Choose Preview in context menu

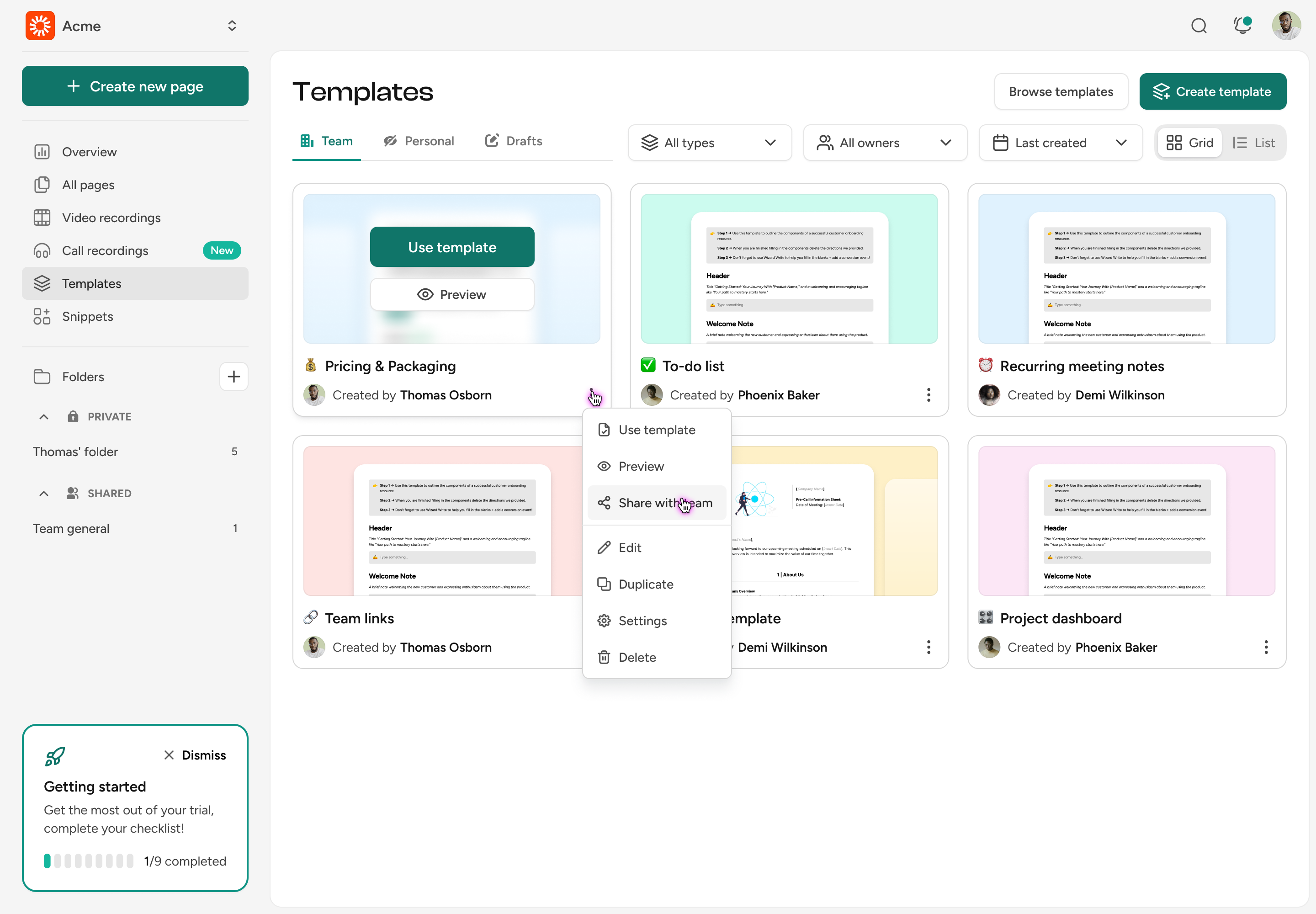(657, 466)
